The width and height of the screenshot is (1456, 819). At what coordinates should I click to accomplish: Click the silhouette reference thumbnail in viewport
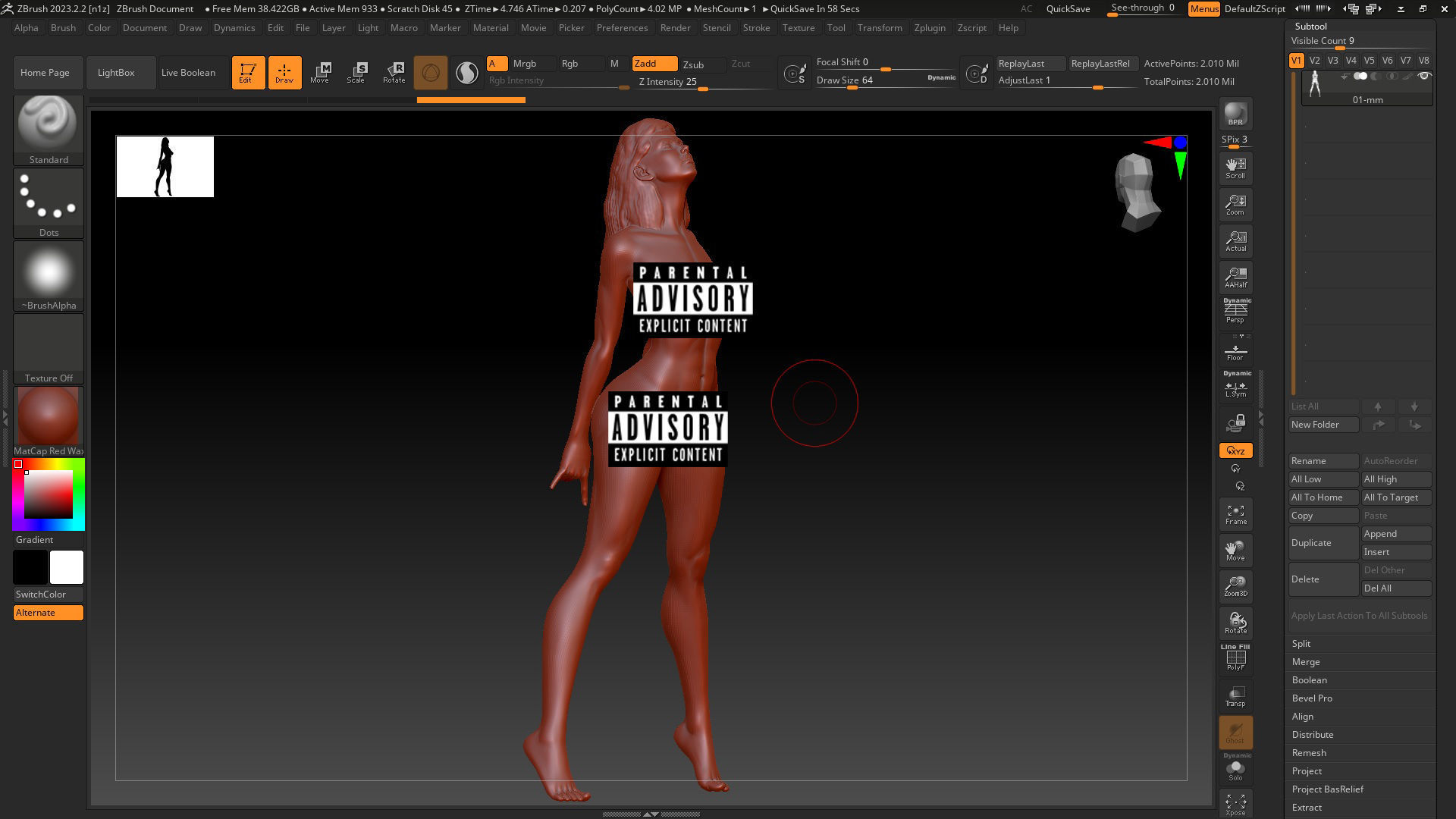(x=165, y=167)
